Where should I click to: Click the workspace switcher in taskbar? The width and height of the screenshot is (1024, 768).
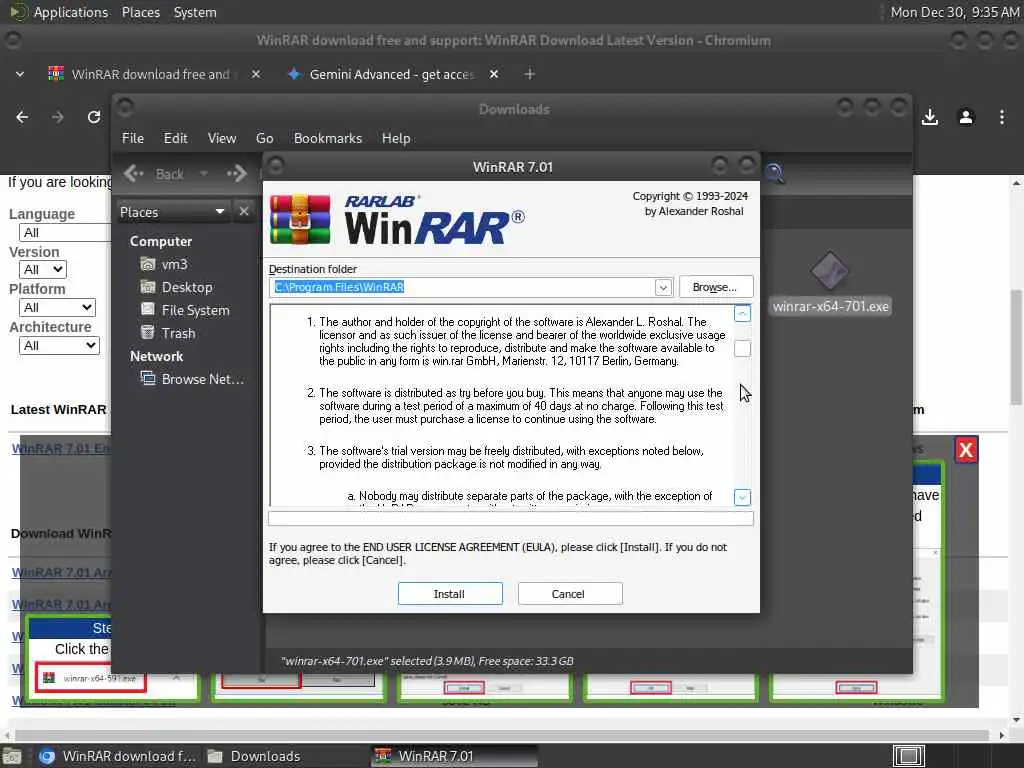(908, 756)
